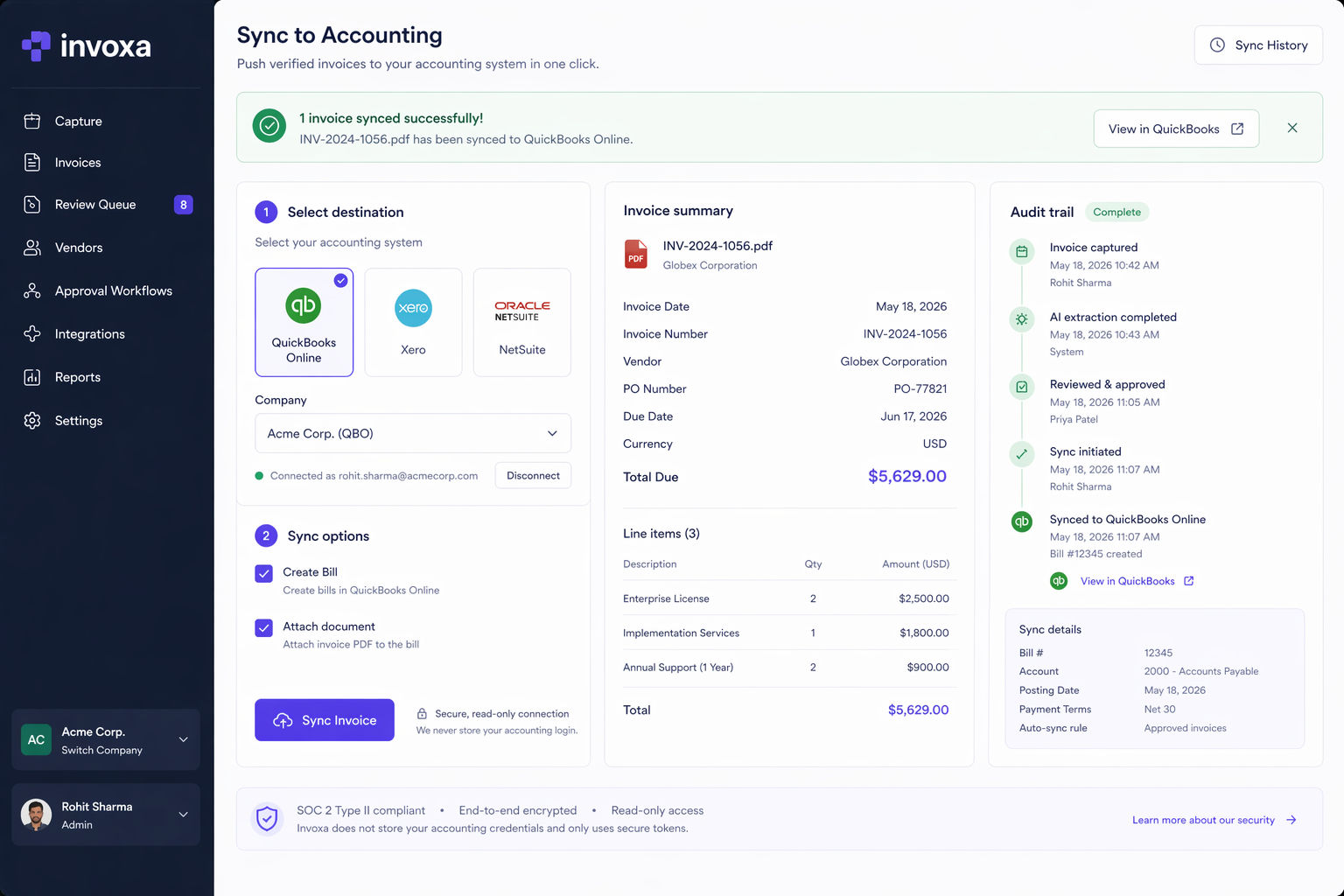Click the invoxa logo icon
The width and height of the screenshot is (1344, 896).
tap(36, 45)
